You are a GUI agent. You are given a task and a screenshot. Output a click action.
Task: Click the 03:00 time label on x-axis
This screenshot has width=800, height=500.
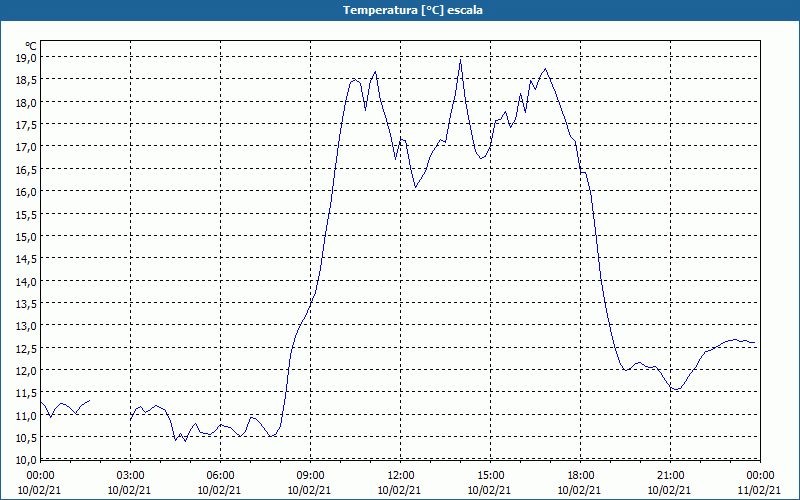(130, 476)
